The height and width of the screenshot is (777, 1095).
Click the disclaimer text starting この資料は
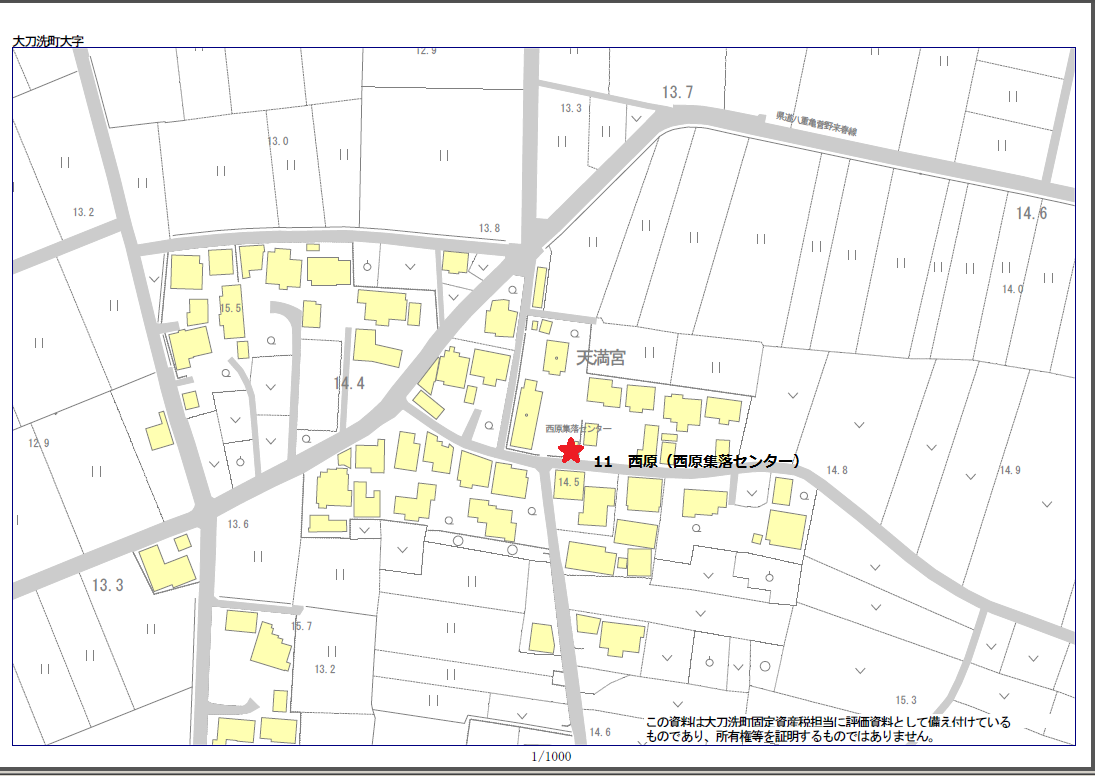tap(828, 729)
